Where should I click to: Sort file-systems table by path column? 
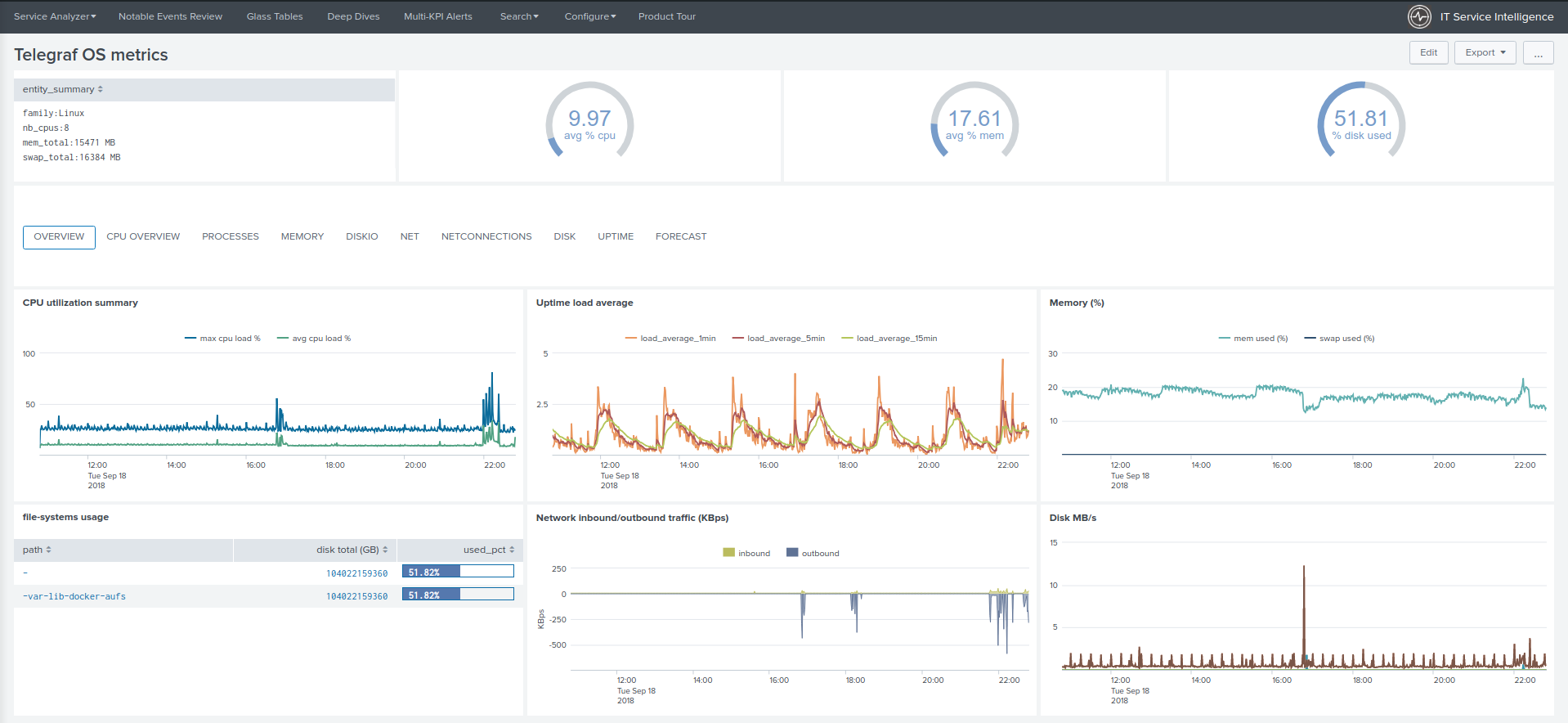[x=37, y=550]
